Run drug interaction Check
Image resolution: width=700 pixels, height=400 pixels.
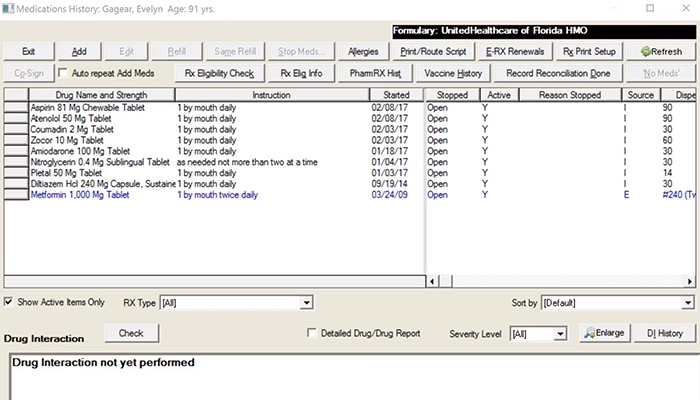point(131,333)
